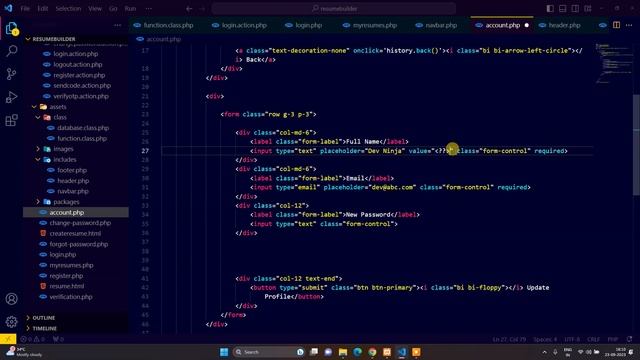Open the Run and Debug view
Screen dimensions: 640x360
click(x=11, y=97)
